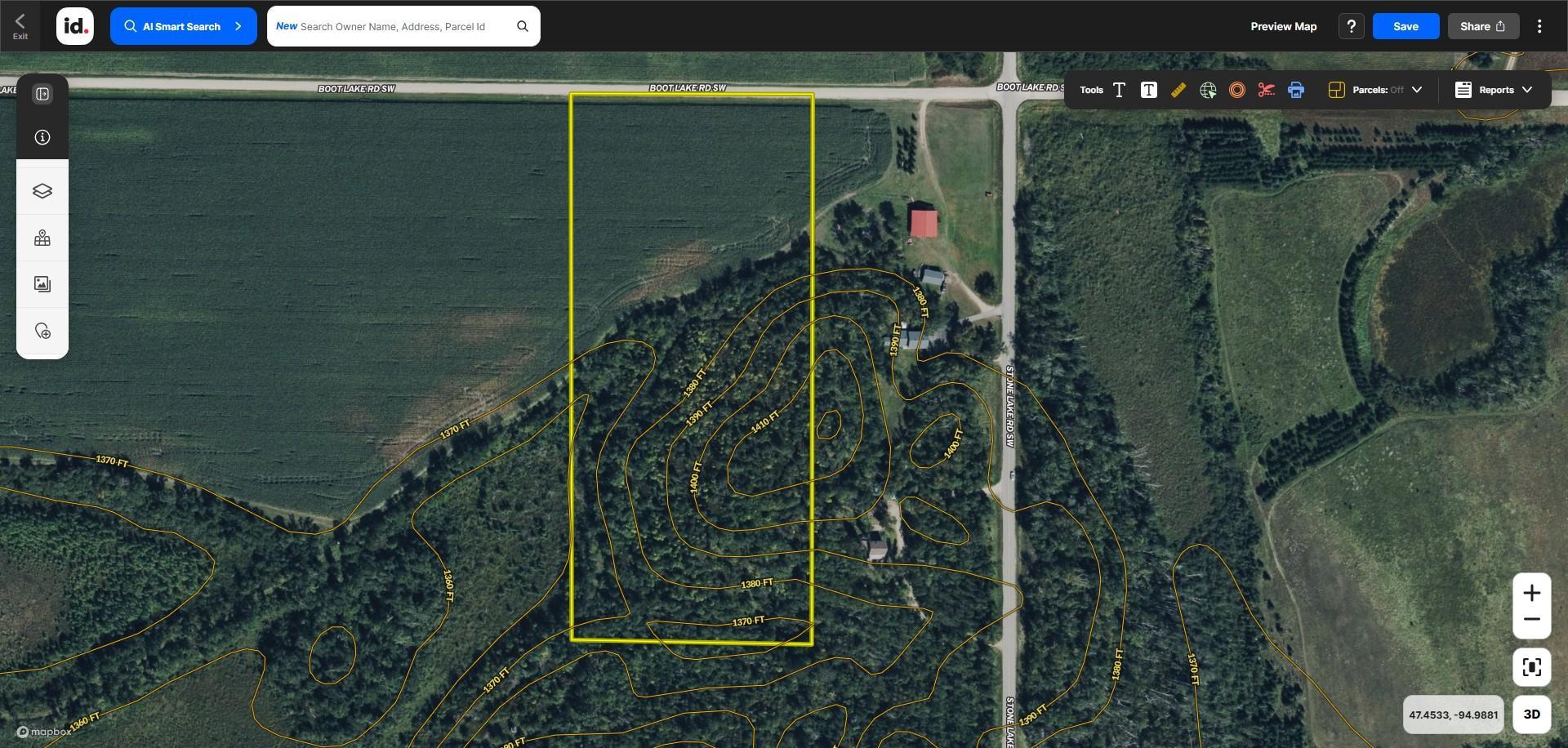Viewport: 1568px width, 748px height.
Task: Click the print map icon
Action: coord(1296,90)
